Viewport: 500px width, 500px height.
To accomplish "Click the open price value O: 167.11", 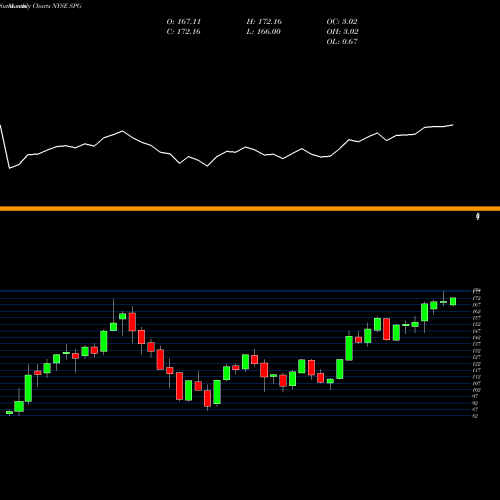I will point(184,22).
